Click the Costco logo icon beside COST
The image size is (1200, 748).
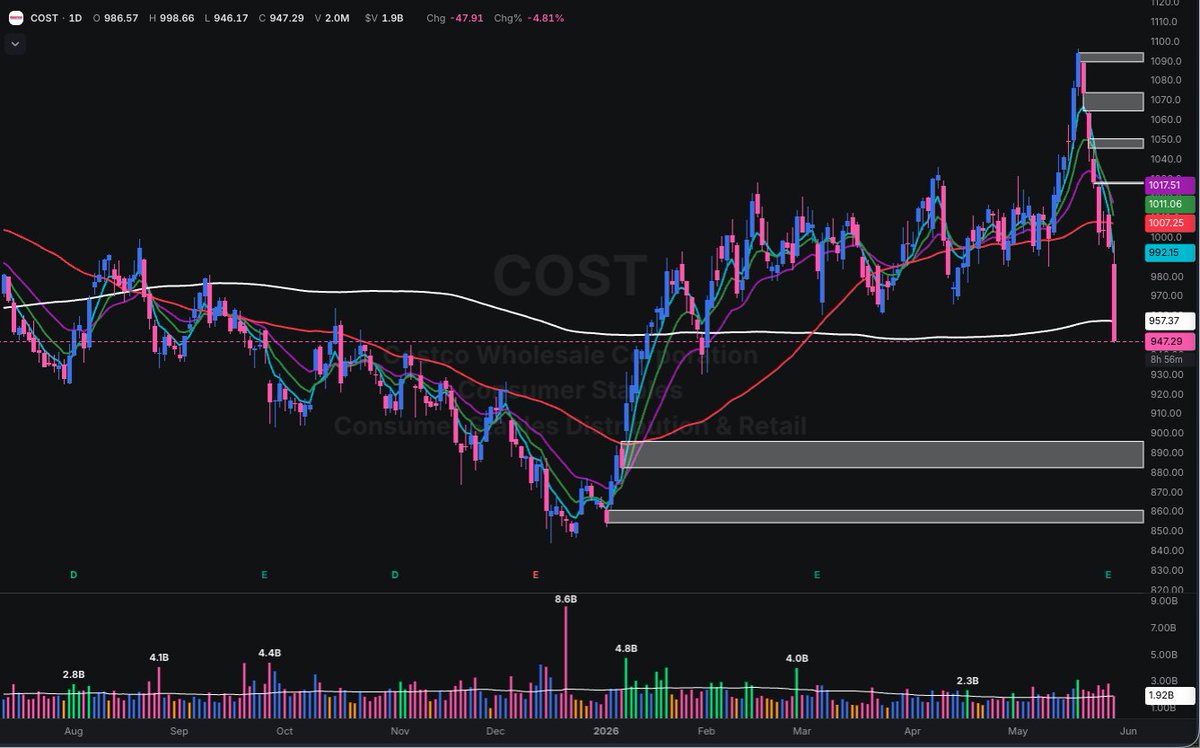coord(15,18)
